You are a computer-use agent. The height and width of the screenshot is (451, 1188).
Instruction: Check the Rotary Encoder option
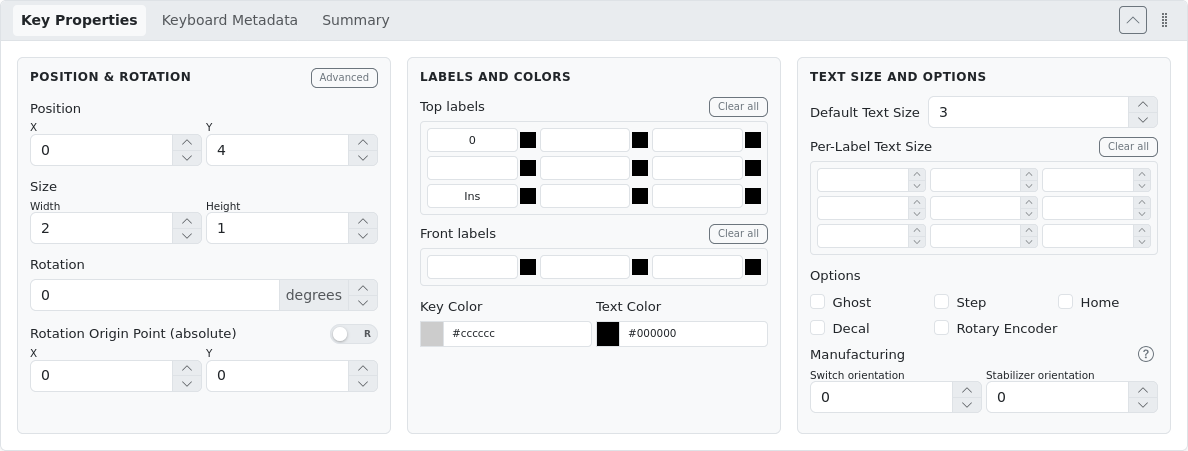tap(942, 328)
